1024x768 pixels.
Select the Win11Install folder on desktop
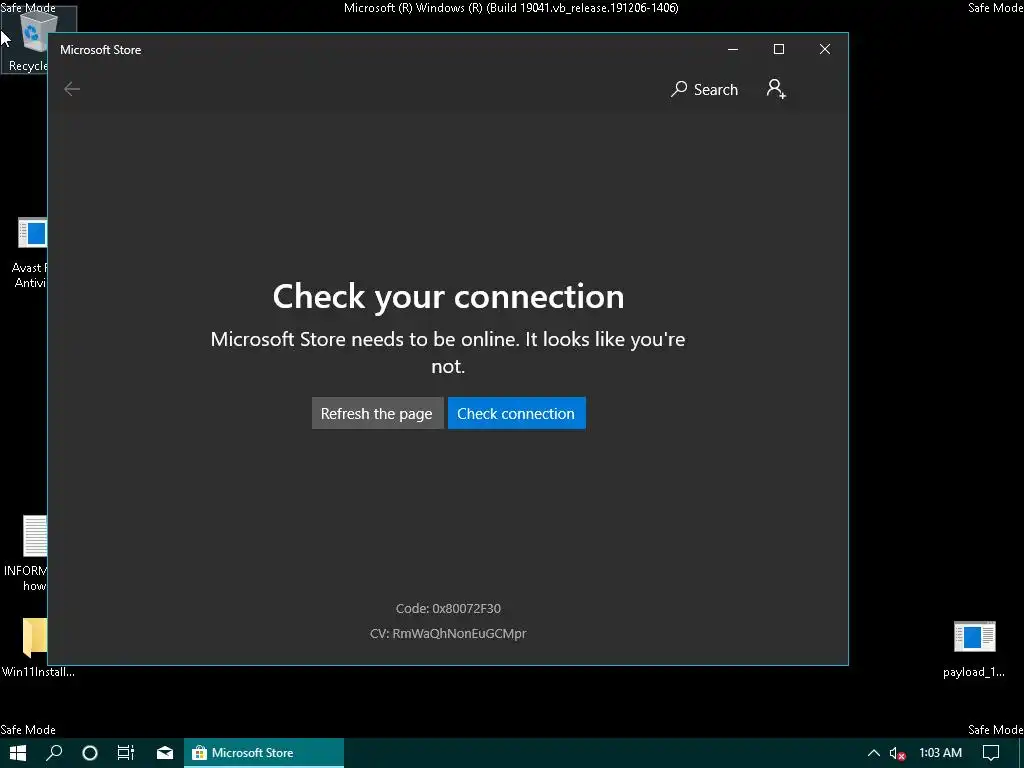(x=36, y=647)
